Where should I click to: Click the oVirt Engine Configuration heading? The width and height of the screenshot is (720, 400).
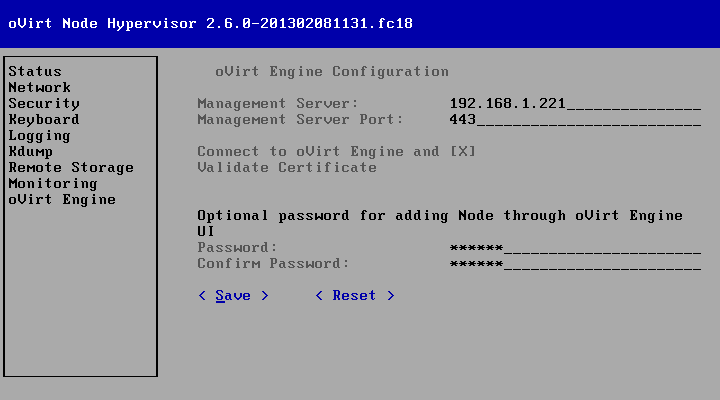(x=332, y=72)
